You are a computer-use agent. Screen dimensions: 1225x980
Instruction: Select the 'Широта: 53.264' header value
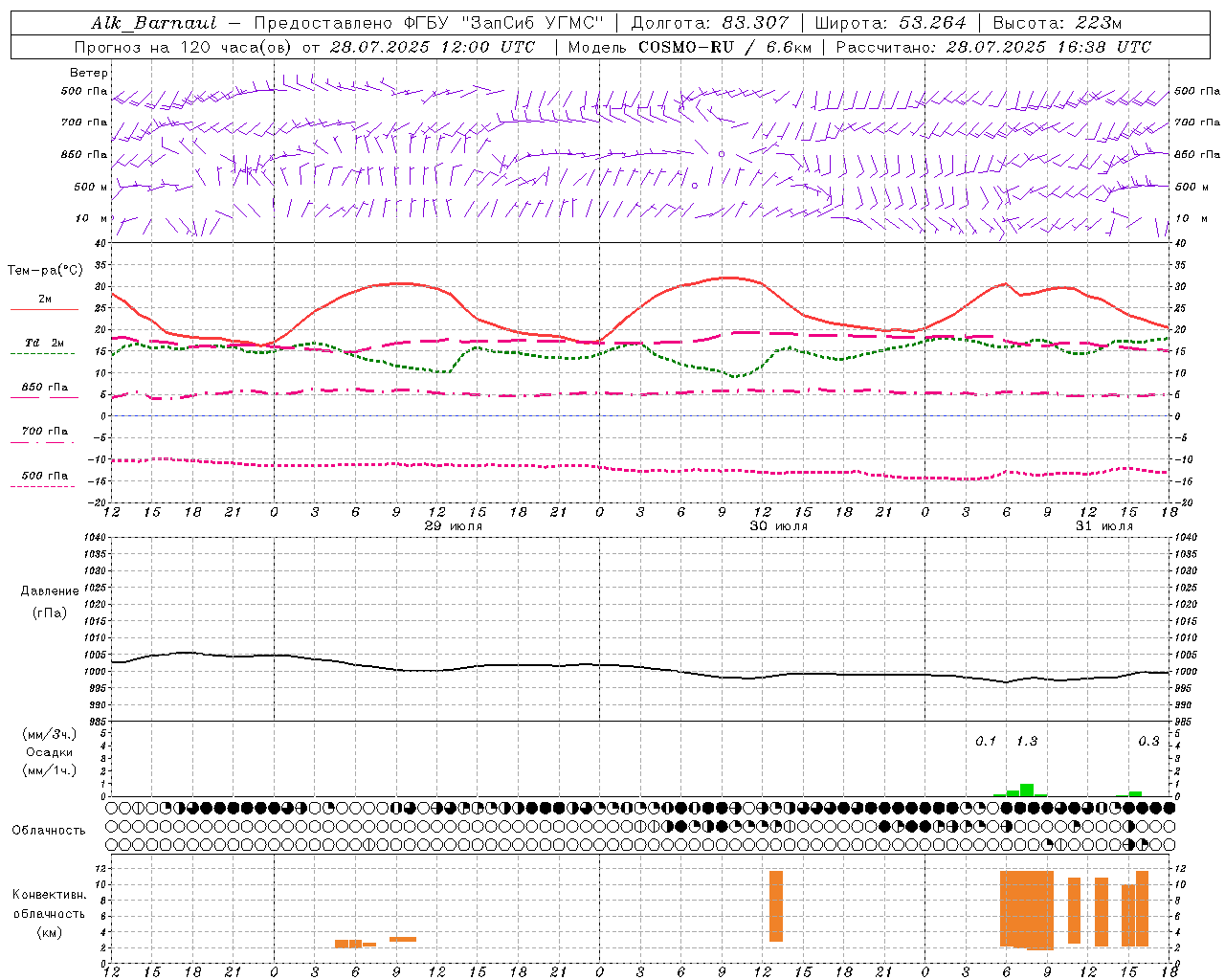[890, 23]
